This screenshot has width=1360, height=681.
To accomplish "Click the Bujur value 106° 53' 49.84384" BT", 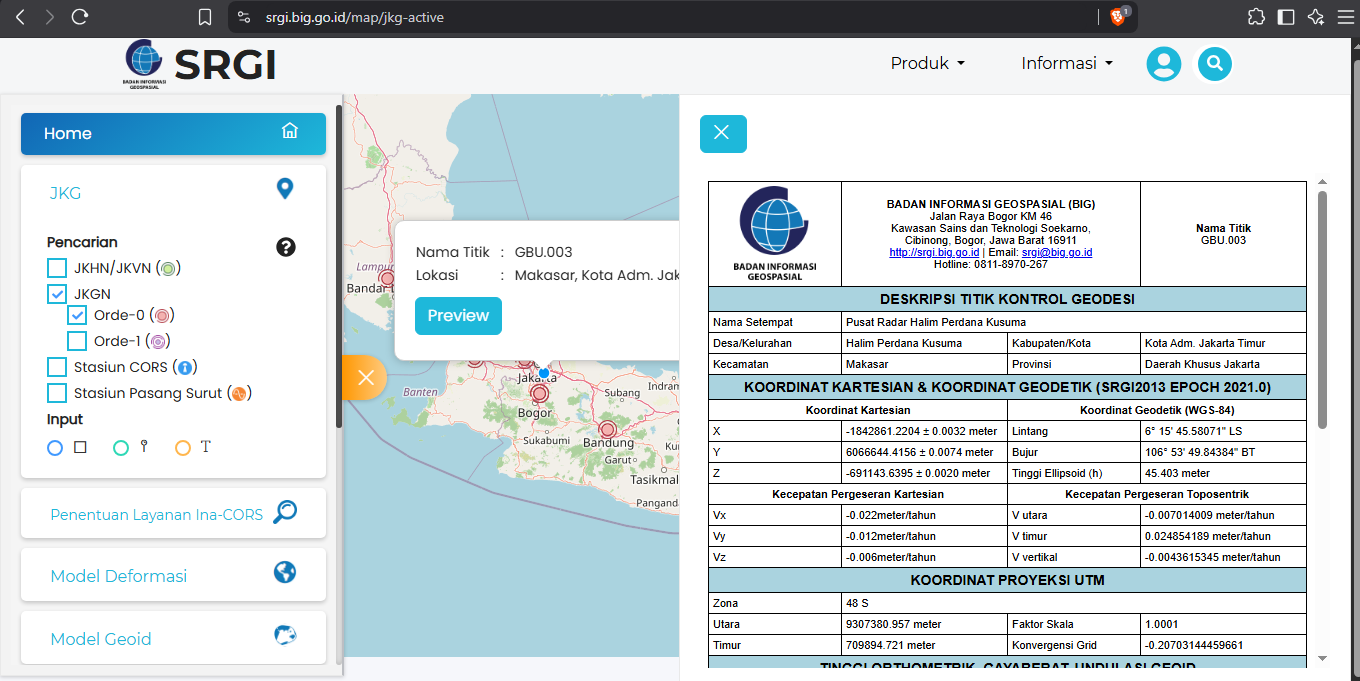I will [1225, 452].
